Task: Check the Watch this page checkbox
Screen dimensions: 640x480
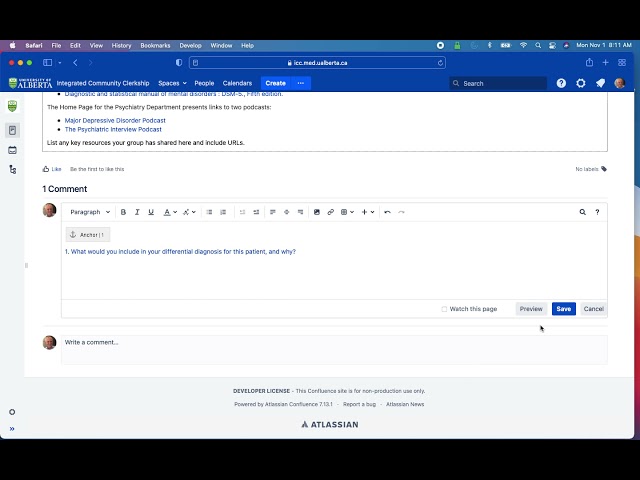Action: [444, 309]
